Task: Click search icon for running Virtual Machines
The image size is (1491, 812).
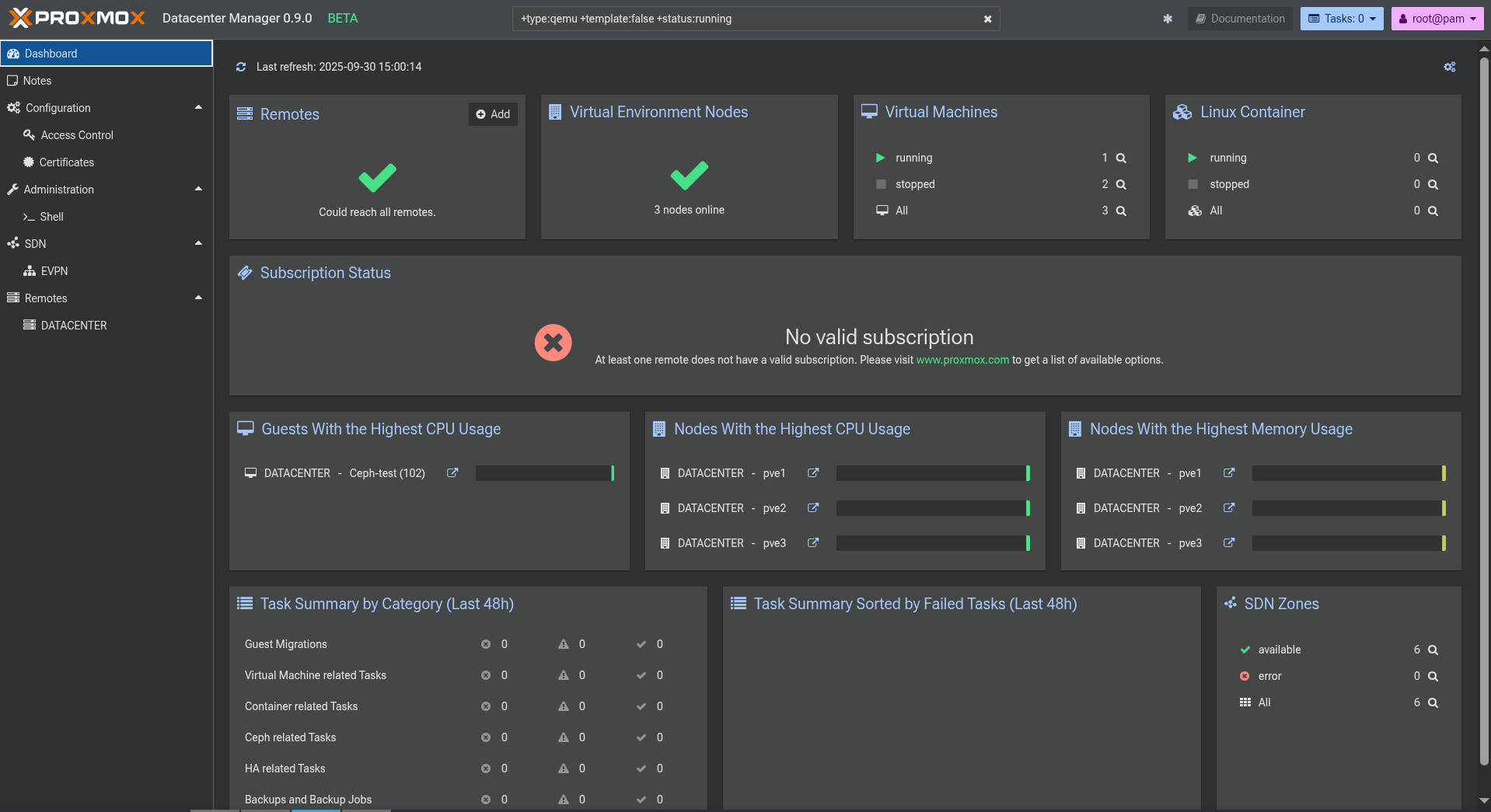Action: [1121, 158]
